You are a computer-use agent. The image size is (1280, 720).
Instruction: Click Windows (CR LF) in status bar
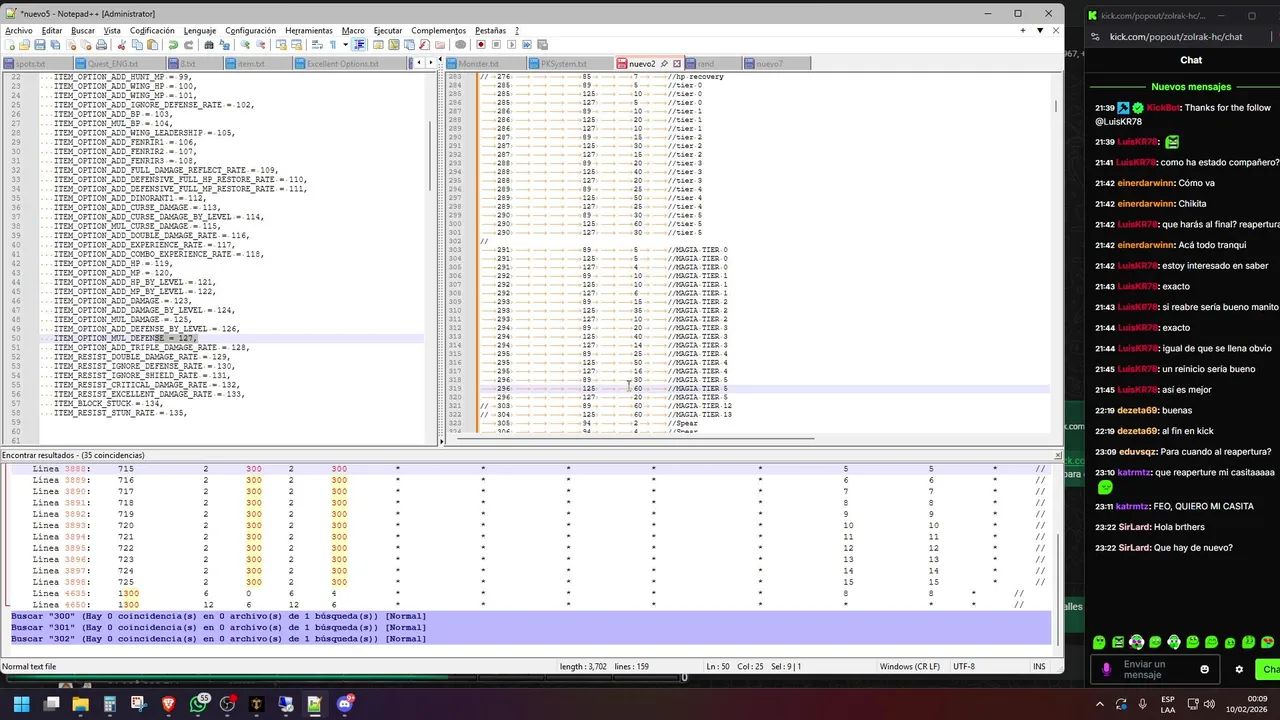(910, 666)
